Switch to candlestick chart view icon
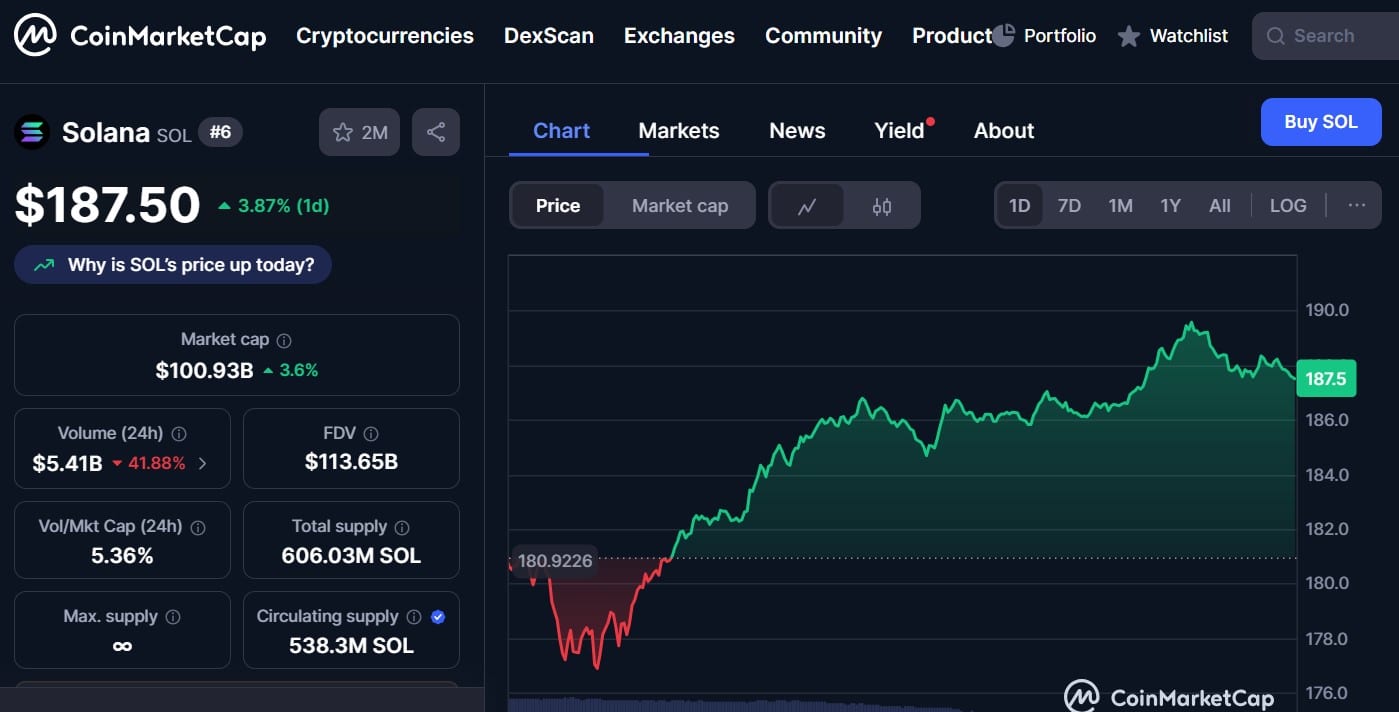 coord(881,206)
